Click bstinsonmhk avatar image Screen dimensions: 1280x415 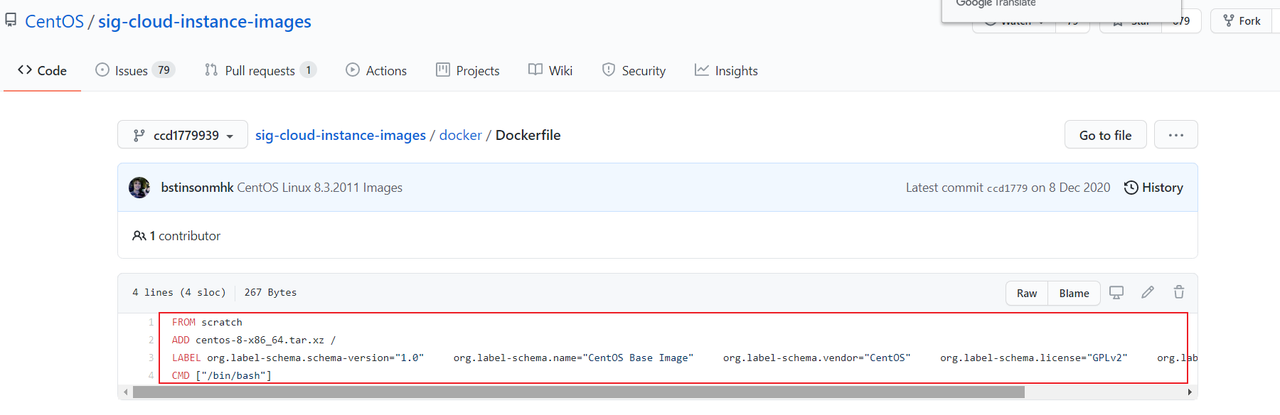(x=140, y=188)
